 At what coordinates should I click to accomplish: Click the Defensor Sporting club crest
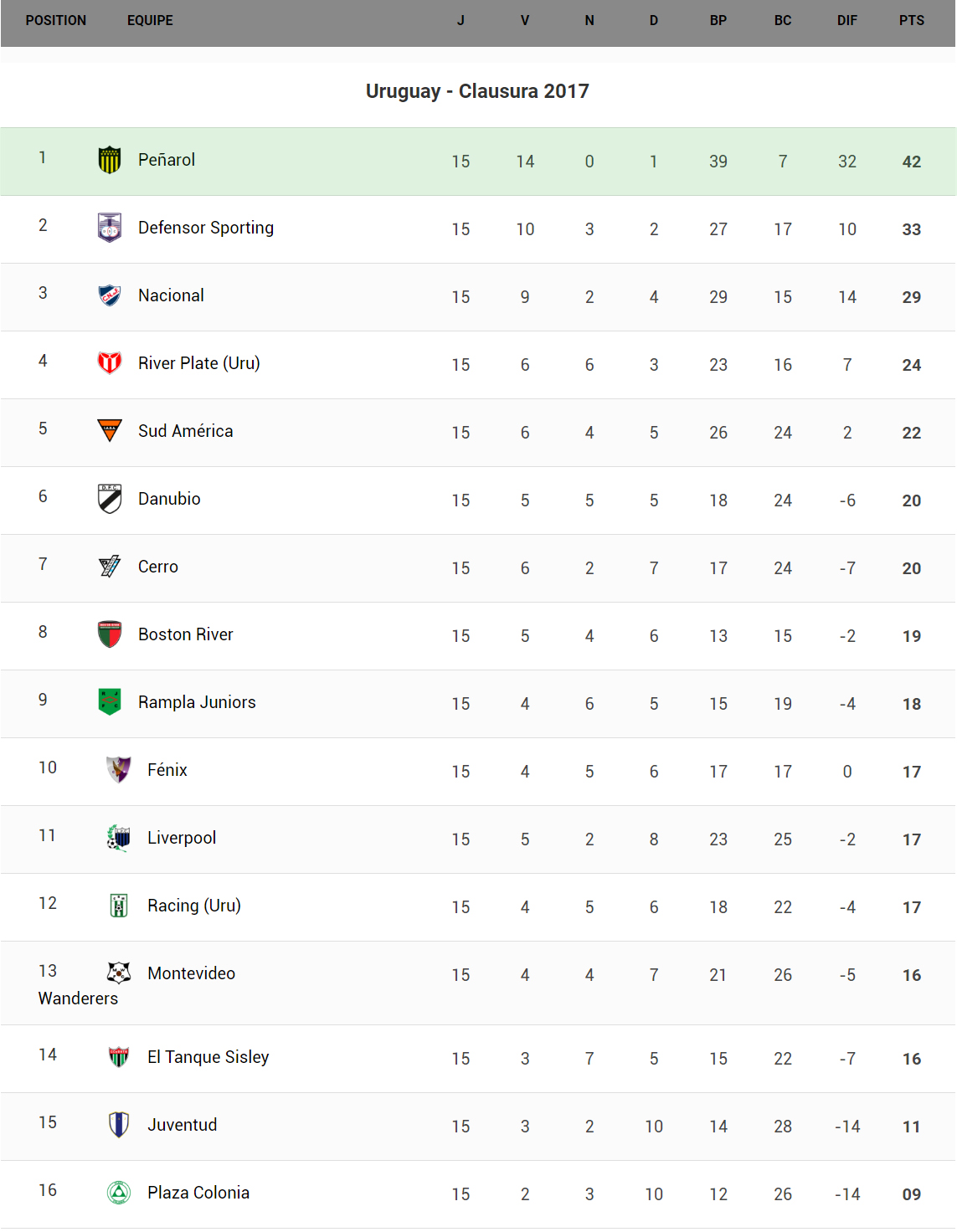pos(110,228)
